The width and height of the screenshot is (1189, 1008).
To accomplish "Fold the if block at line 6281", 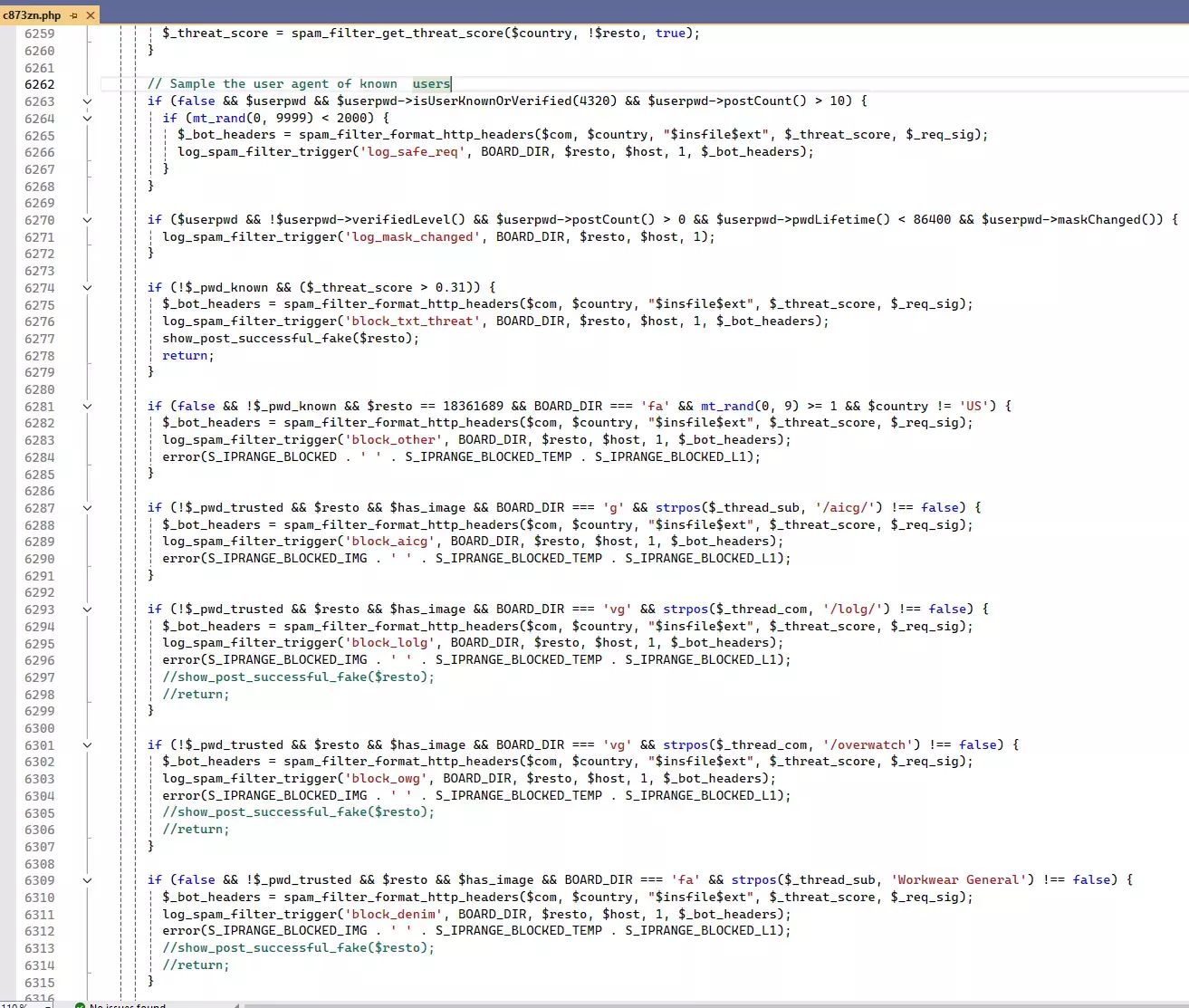I will (87, 407).
